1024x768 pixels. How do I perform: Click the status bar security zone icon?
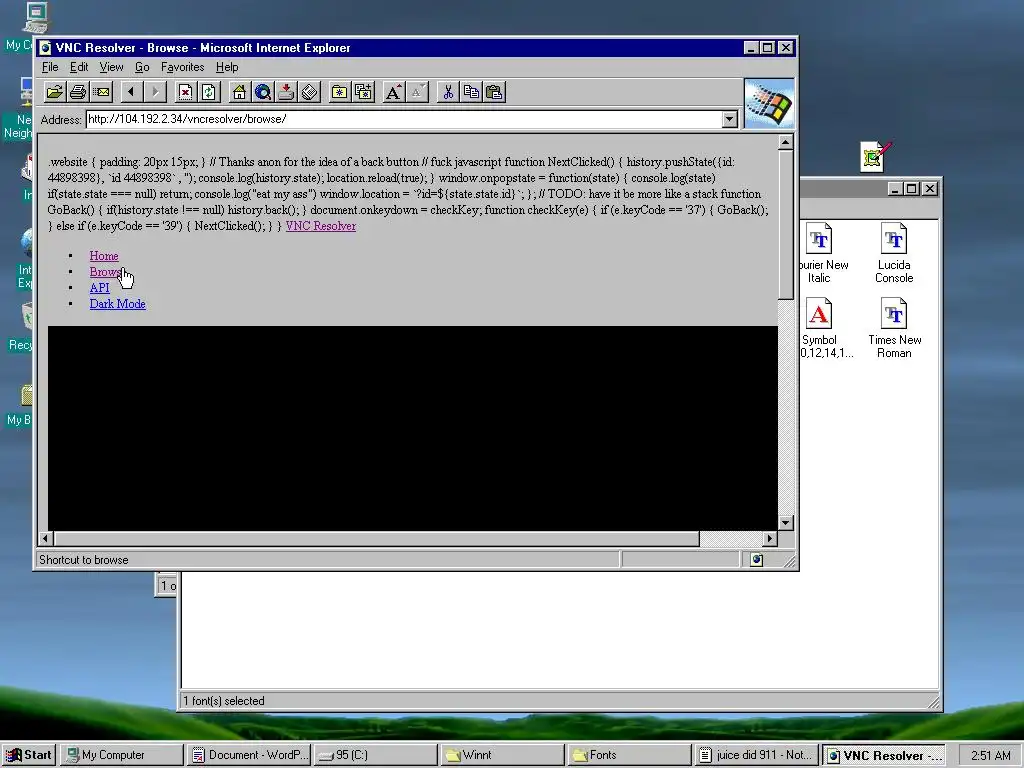[756, 560]
